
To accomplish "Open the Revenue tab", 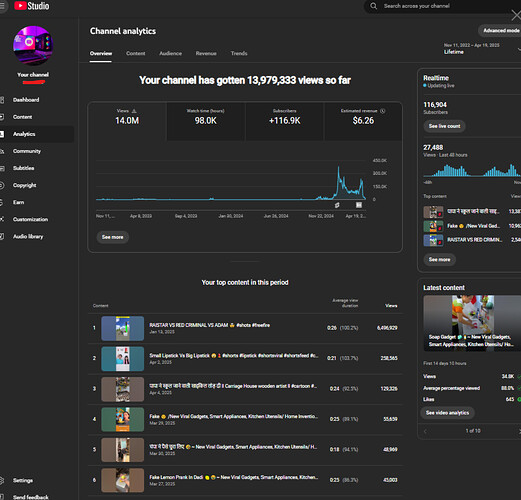I will click(206, 53).
